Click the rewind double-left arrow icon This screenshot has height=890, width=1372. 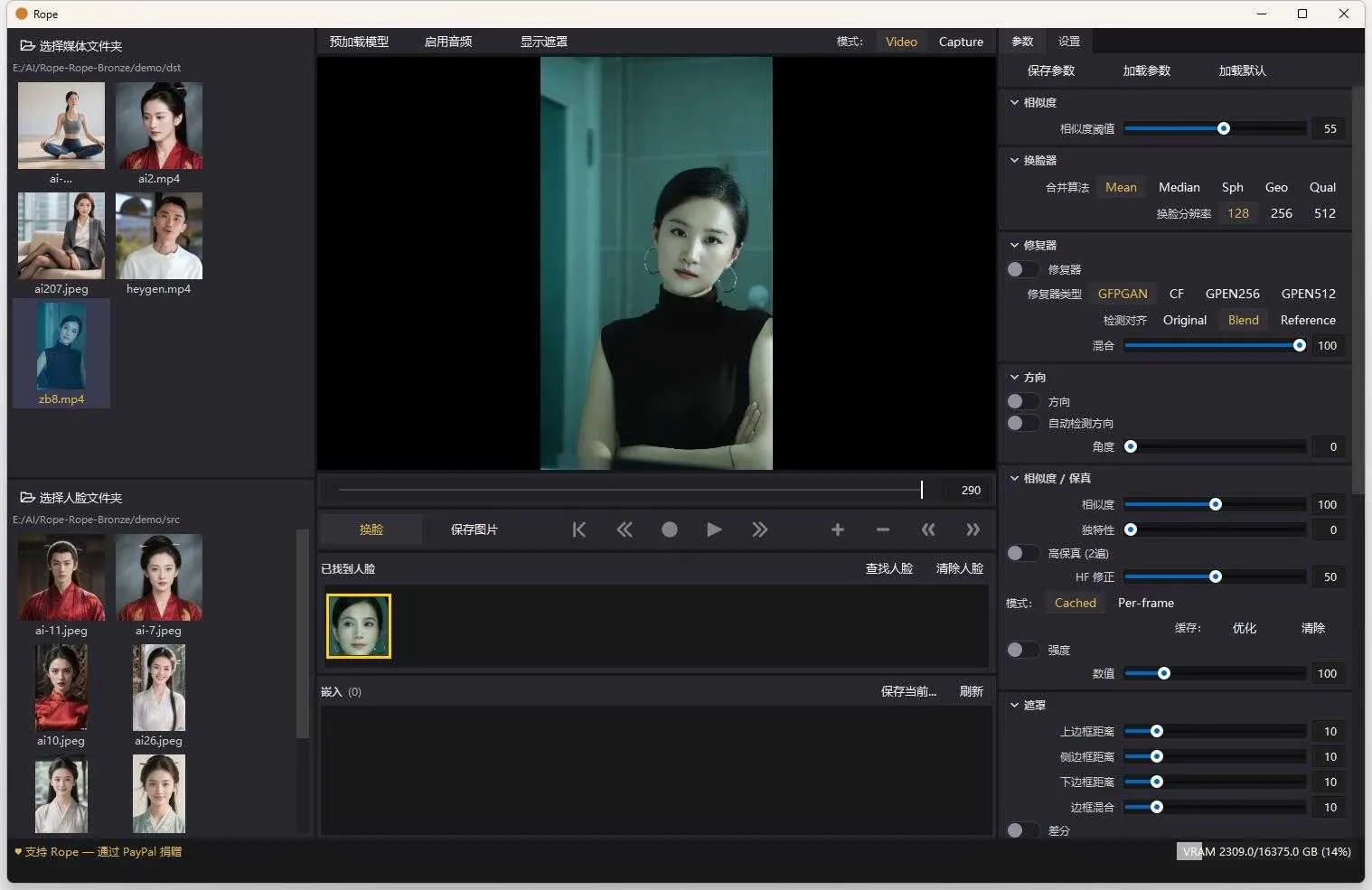coord(625,529)
